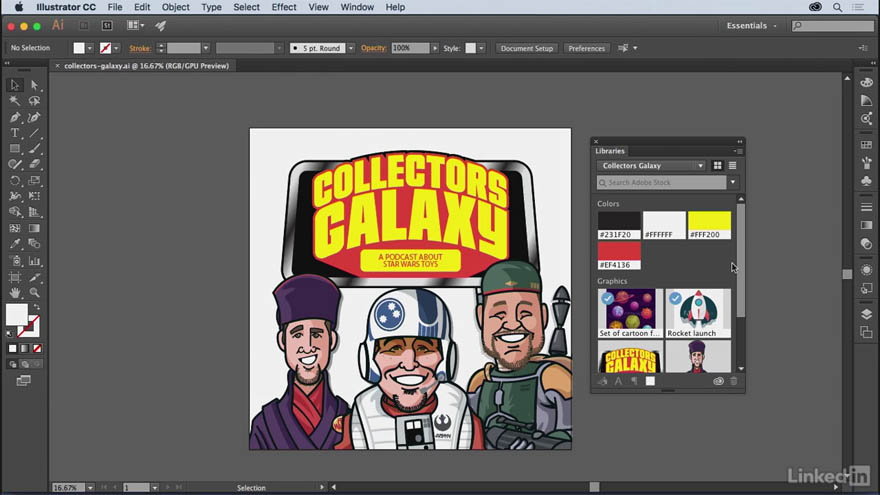Select the Scale tool
The width and height of the screenshot is (880, 495).
(34, 181)
